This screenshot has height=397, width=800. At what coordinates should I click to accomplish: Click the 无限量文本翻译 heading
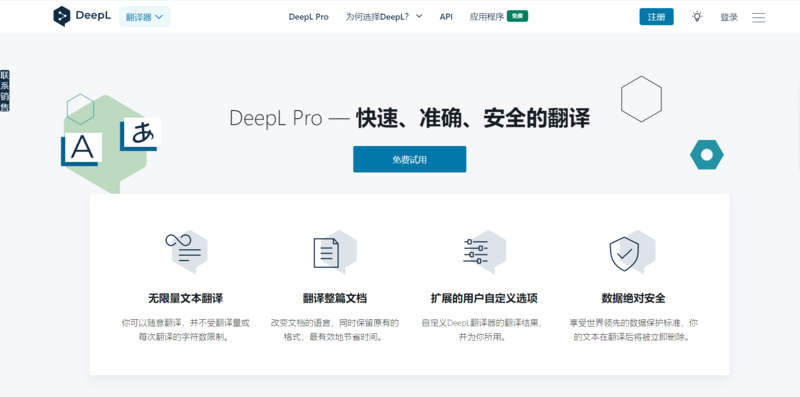(185, 299)
